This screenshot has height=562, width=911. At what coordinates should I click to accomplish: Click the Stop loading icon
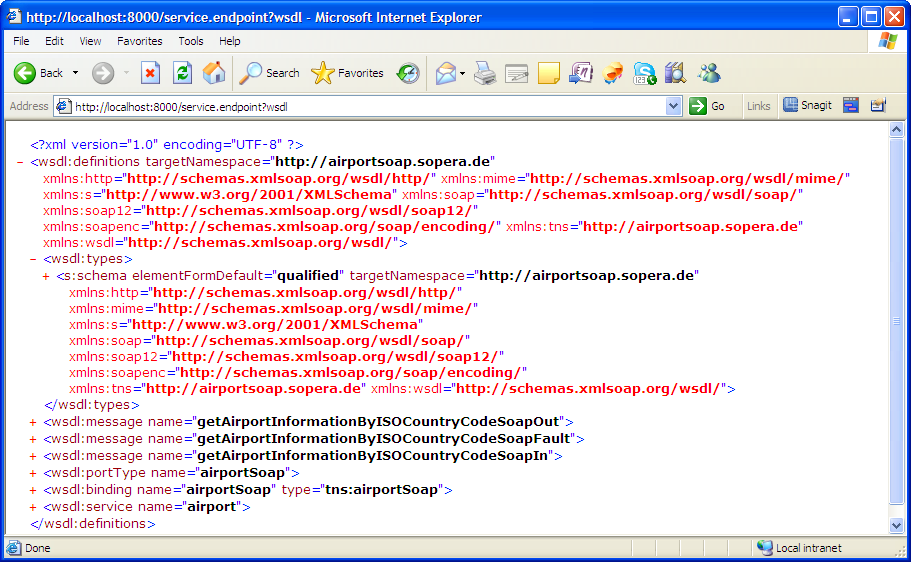(150, 73)
